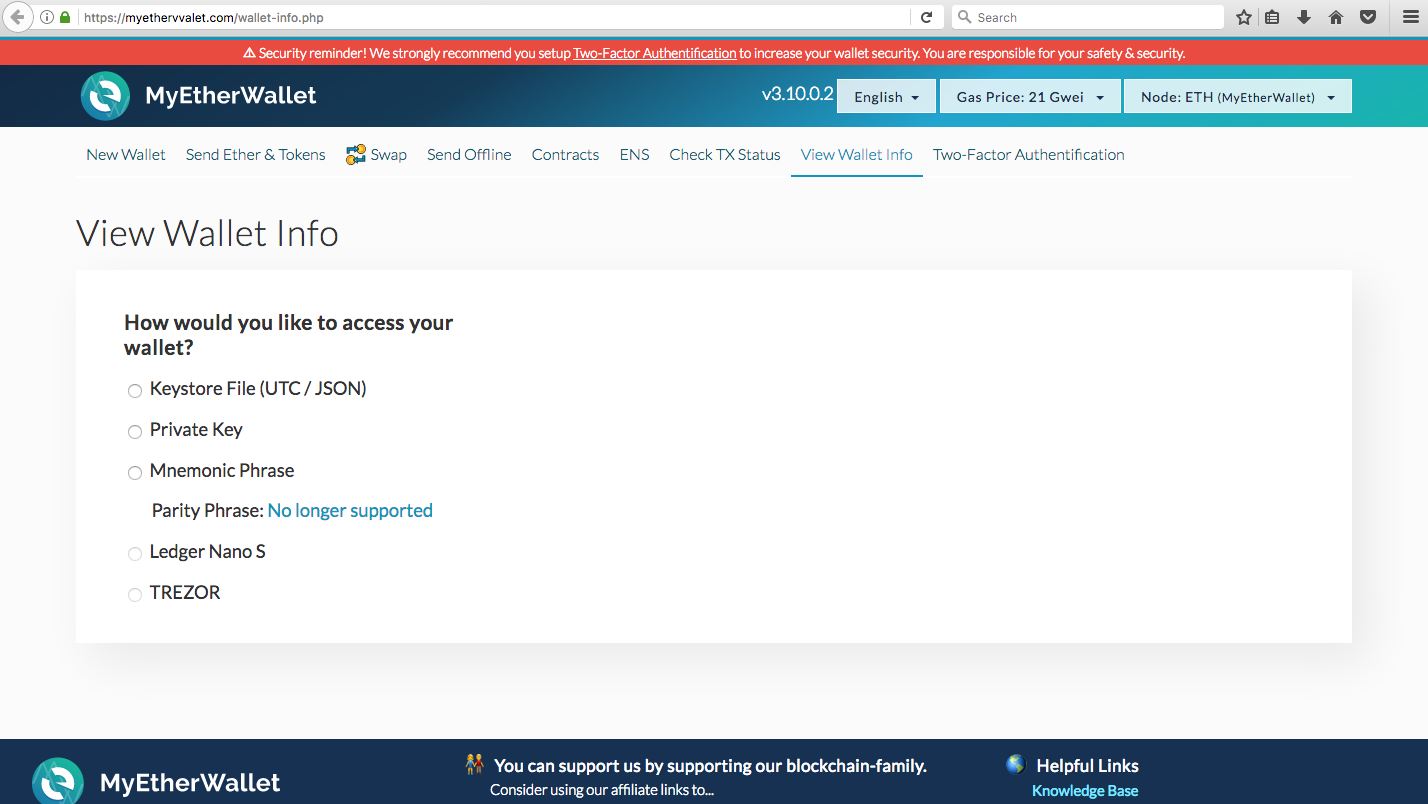The image size is (1428, 804).
Task: Reload the page with the refresh icon
Action: coord(926,17)
